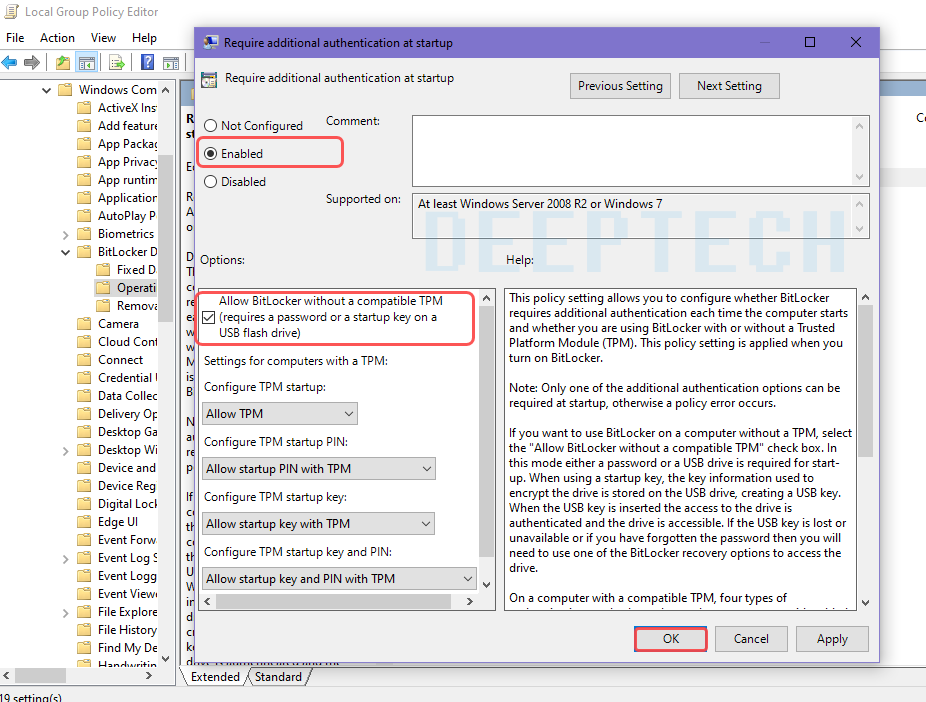
Task: Click the Apply button
Action: (x=832, y=639)
